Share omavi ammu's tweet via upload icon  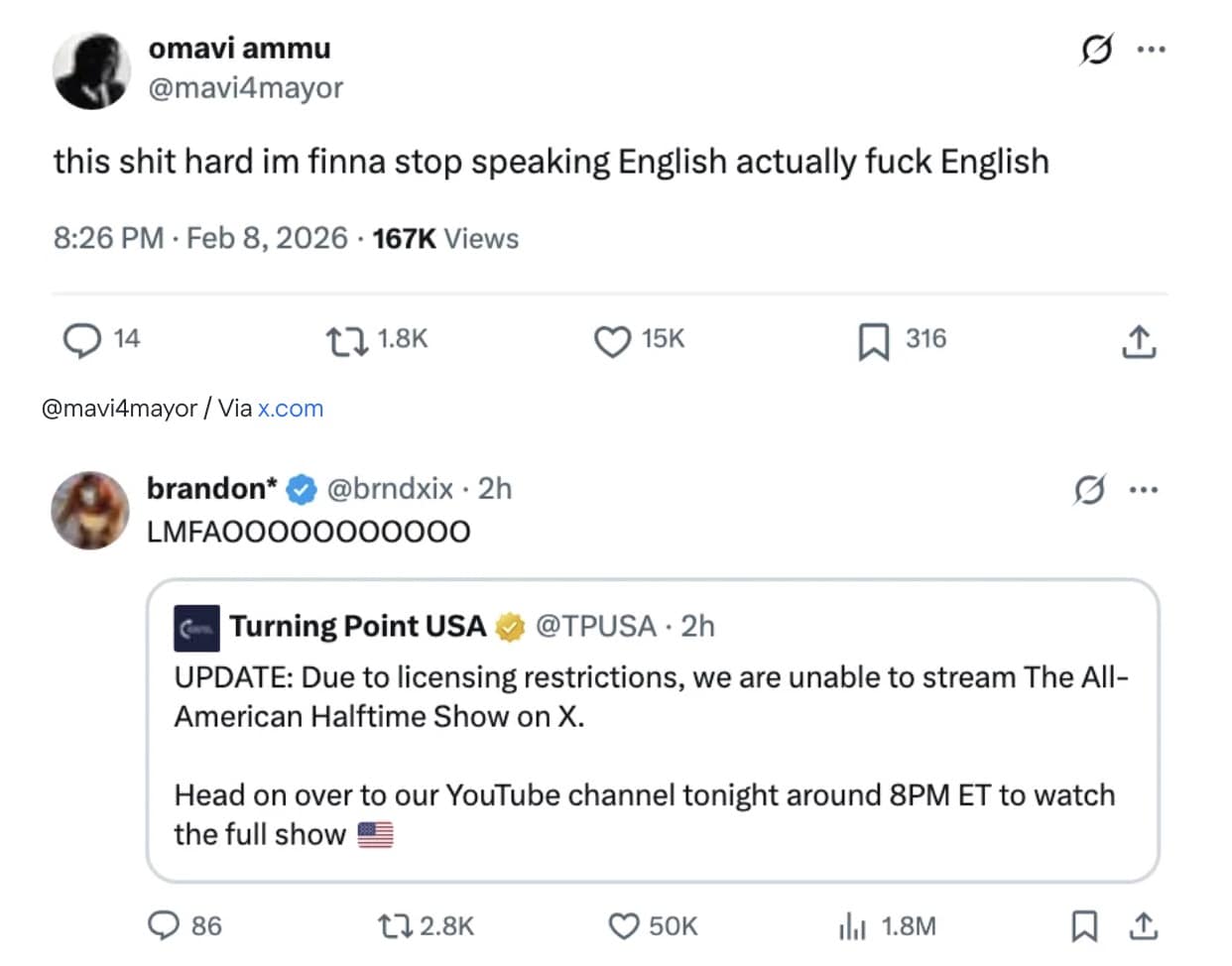click(1139, 341)
